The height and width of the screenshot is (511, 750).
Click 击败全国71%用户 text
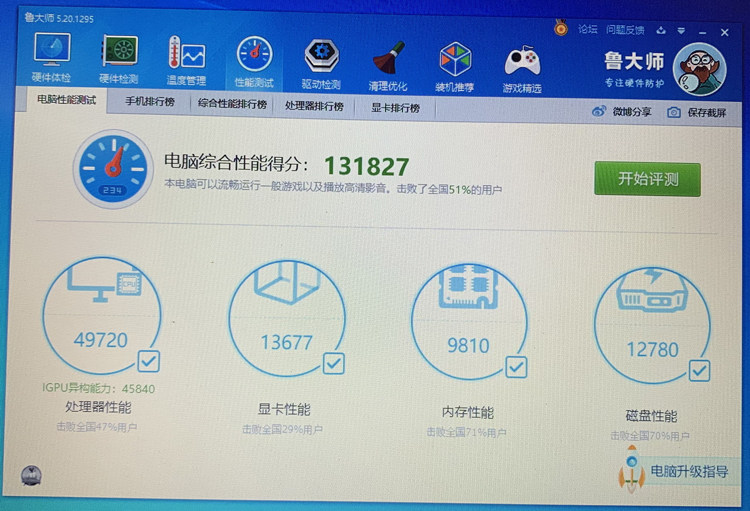pos(466,433)
